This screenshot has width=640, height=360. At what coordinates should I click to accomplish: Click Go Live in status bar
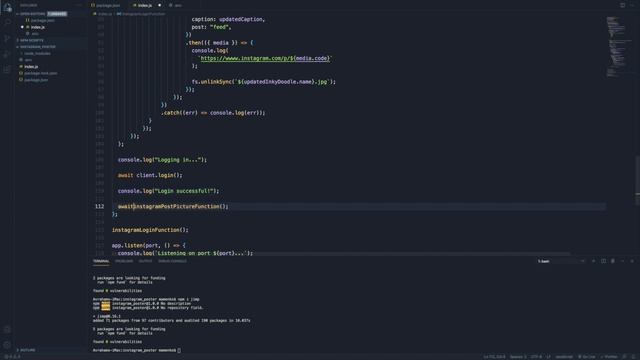coord(587,357)
